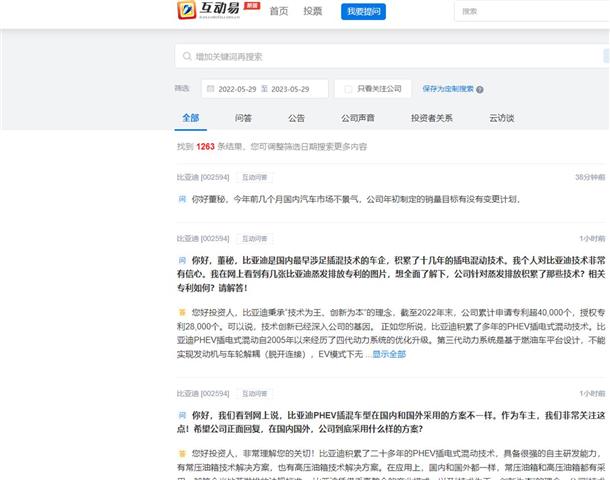Click the 问 icon beside 销量目标 question
610x480 pixels.
point(182,199)
